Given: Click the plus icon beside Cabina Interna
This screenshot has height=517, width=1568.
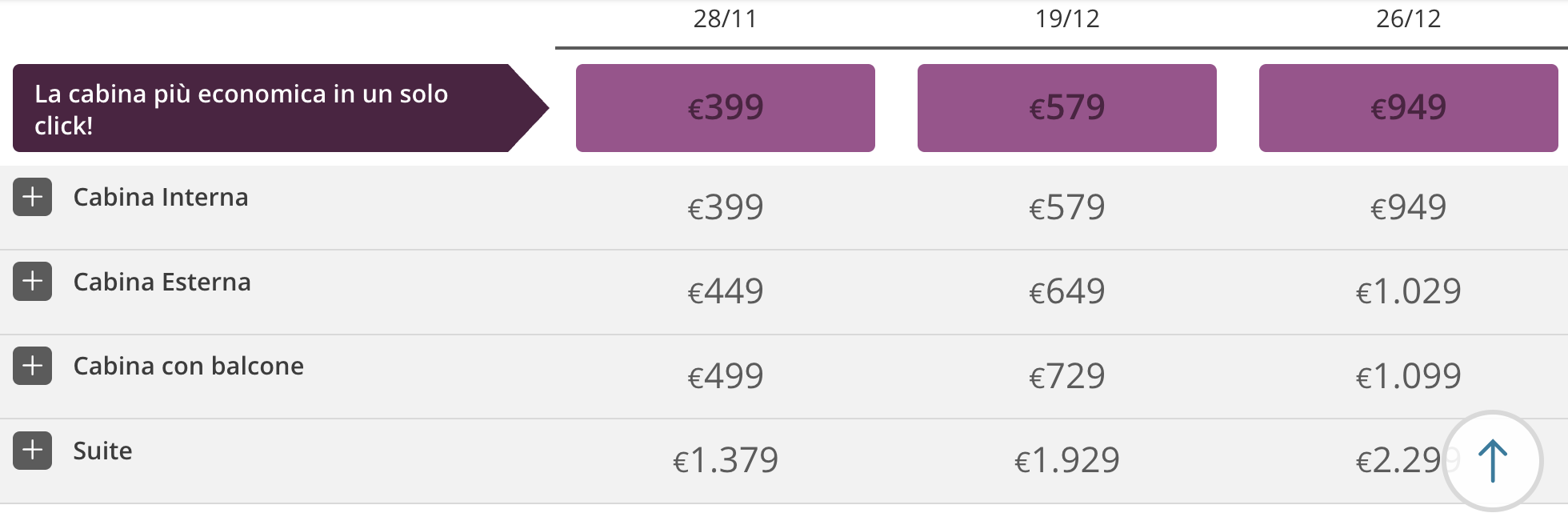Looking at the screenshot, I should click(34, 197).
